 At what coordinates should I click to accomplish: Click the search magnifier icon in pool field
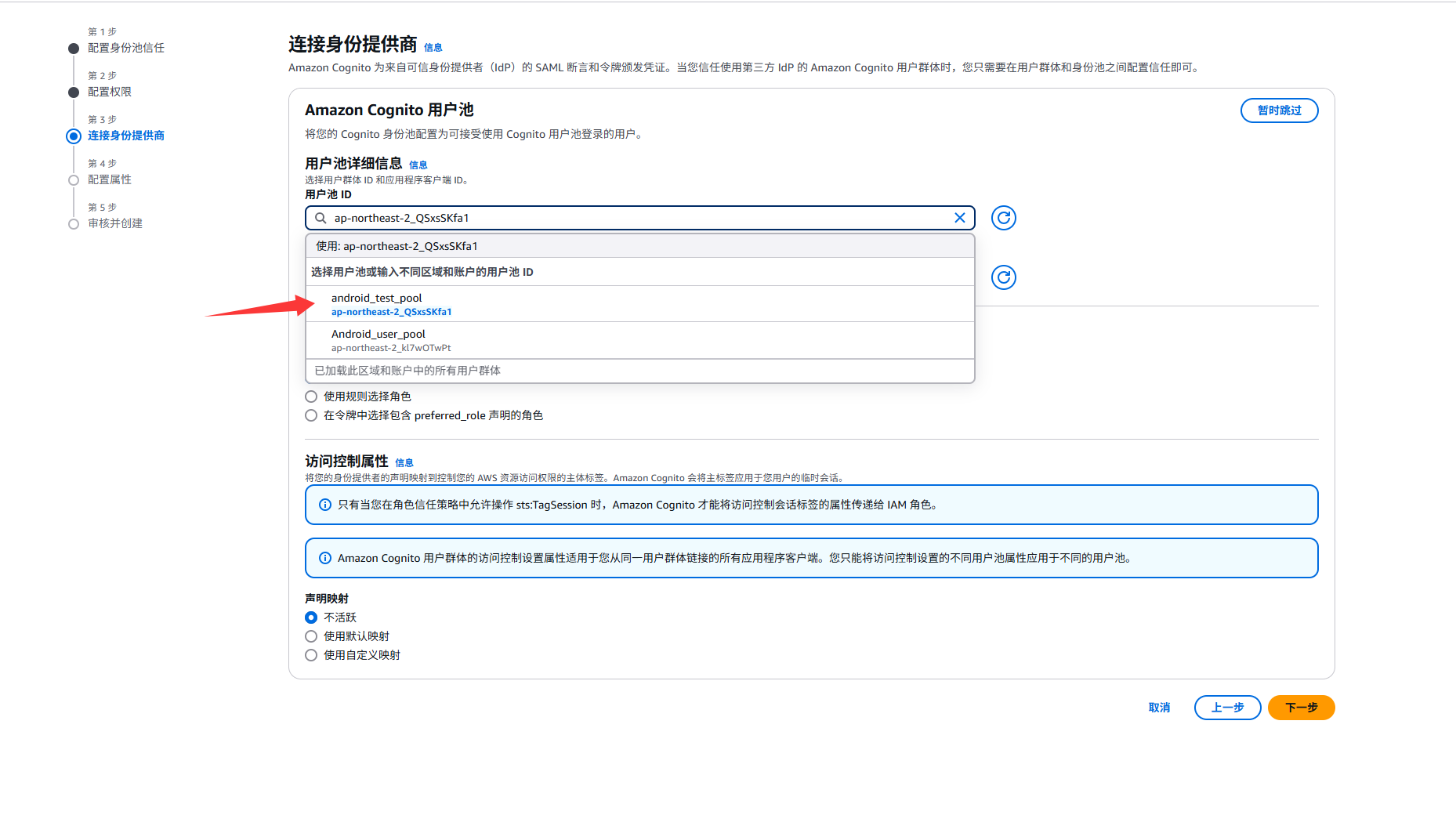(321, 218)
